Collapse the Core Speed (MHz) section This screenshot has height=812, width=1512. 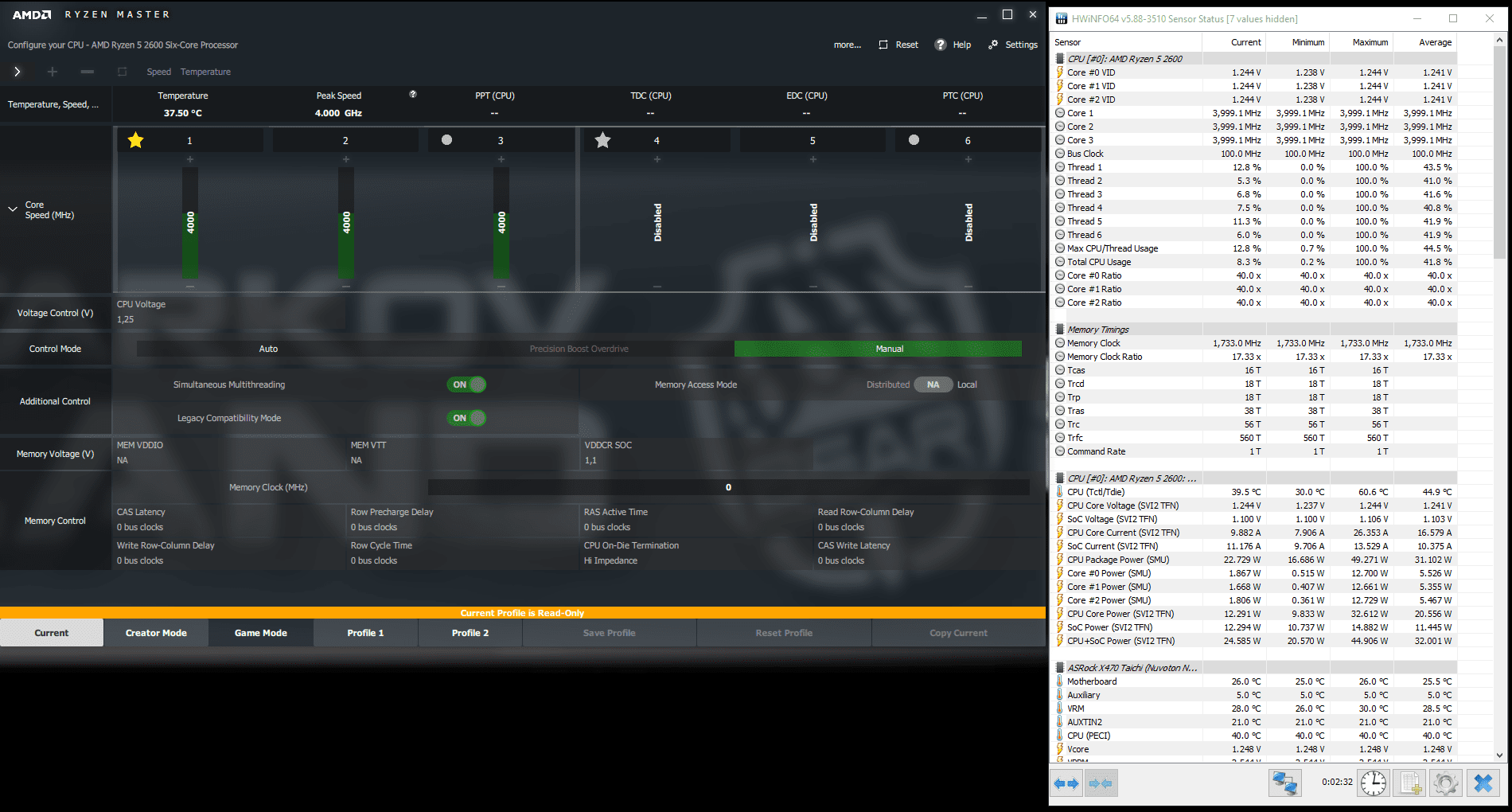[x=13, y=209]
